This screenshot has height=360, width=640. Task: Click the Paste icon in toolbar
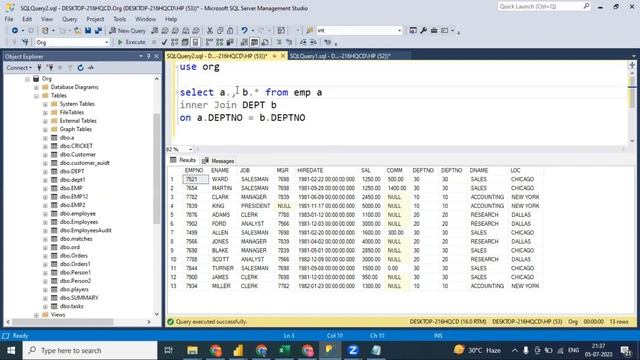pyautogui.click(x=230, y=31)
